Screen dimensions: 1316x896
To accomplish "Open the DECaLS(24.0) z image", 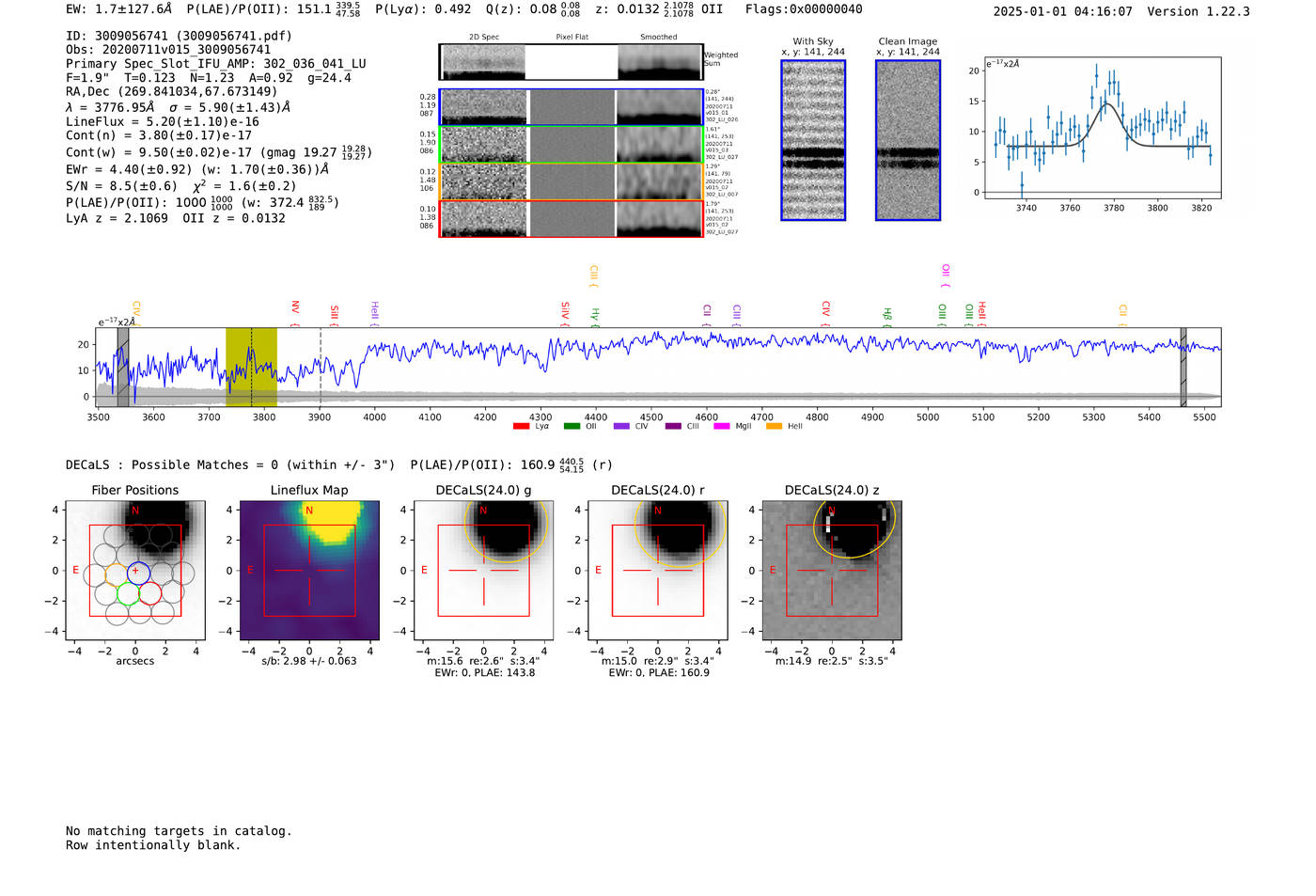I will click(832, 571).
